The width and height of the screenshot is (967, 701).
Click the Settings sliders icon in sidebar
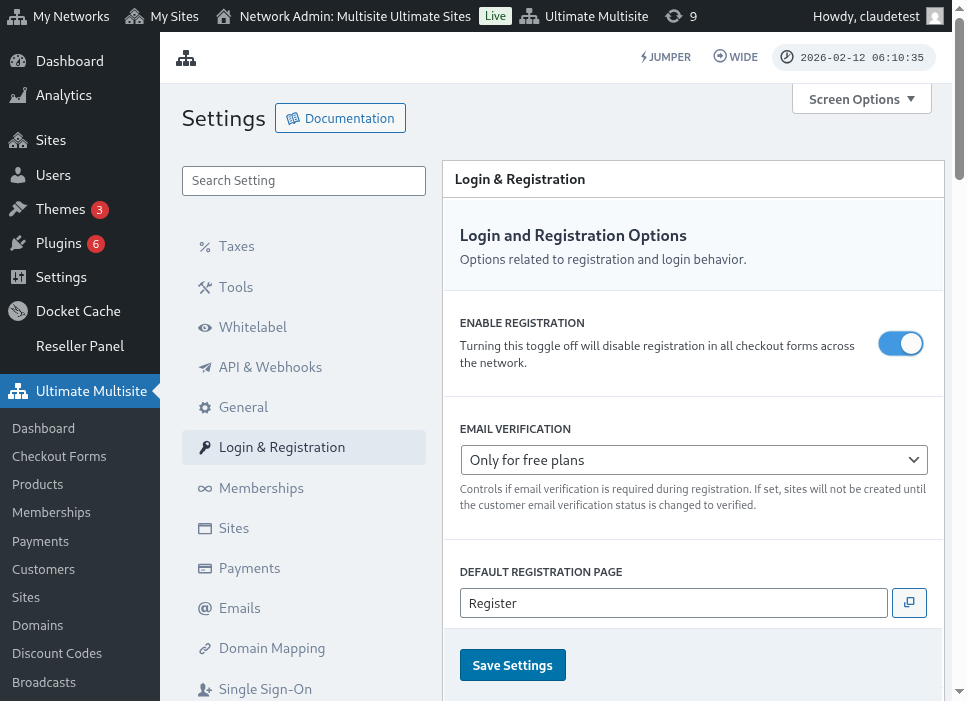click(19, 277)
